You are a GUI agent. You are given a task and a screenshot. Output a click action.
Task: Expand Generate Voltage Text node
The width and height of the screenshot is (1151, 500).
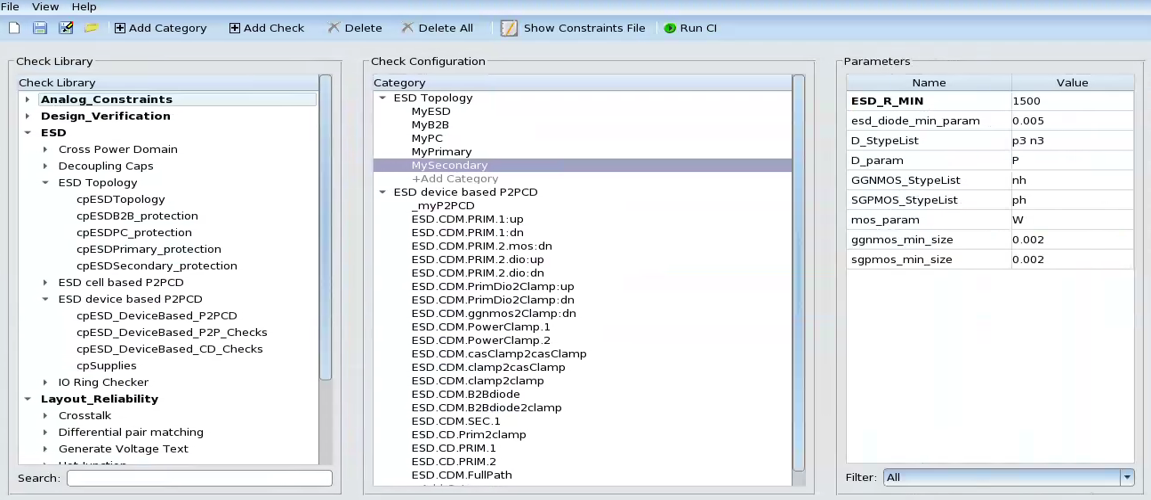pos(46,449)
